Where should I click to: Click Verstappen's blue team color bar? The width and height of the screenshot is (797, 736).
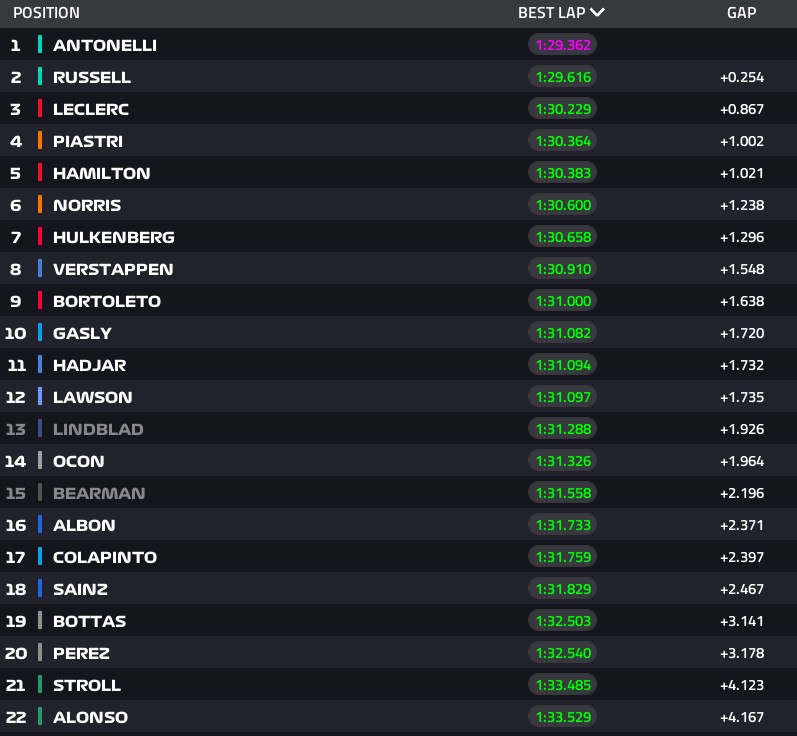coord(40,269)
